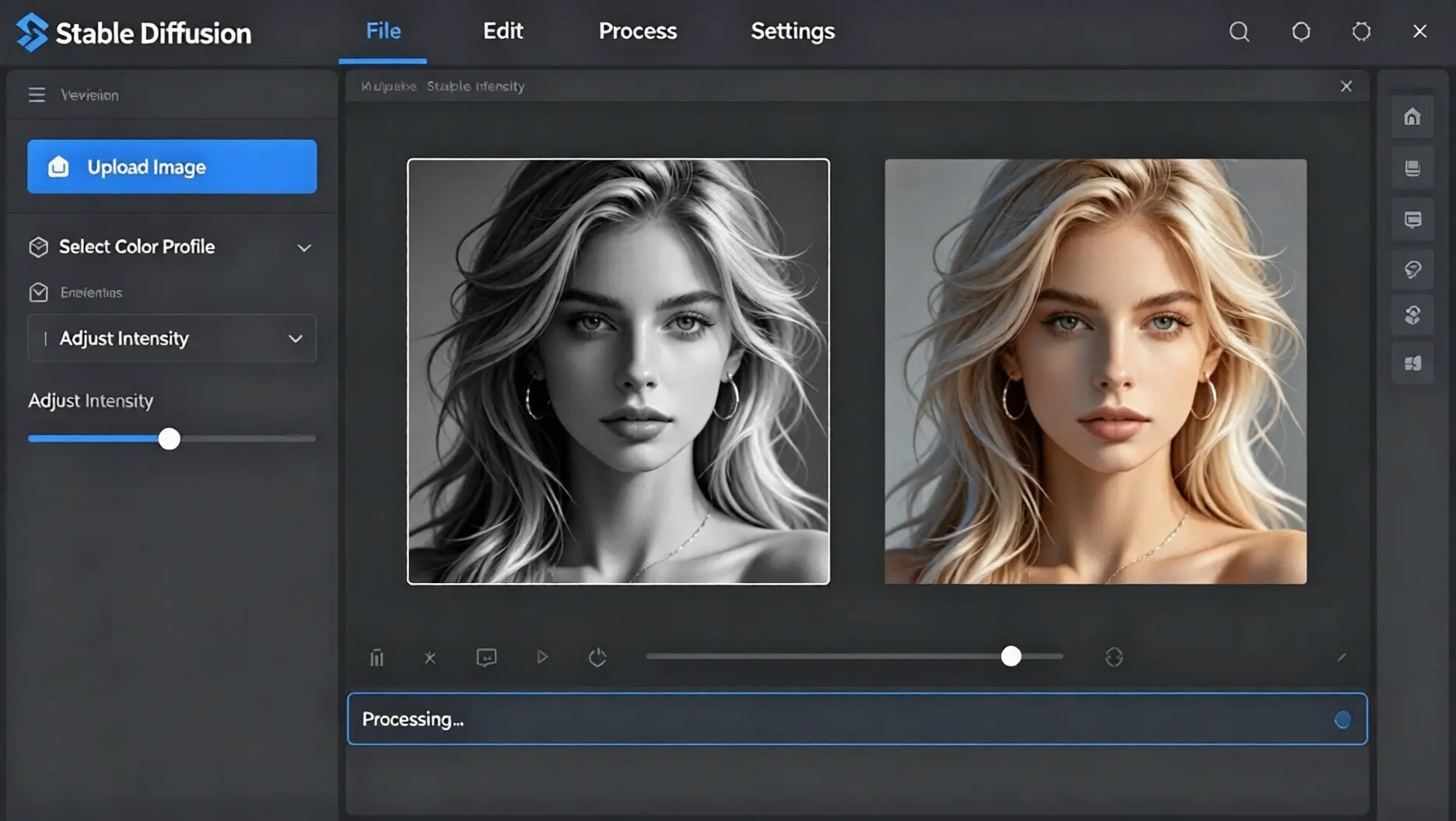1456x821 pixels.
Task: Click the power icon in bottom toolbar
Action: click(x=597, y=658)
